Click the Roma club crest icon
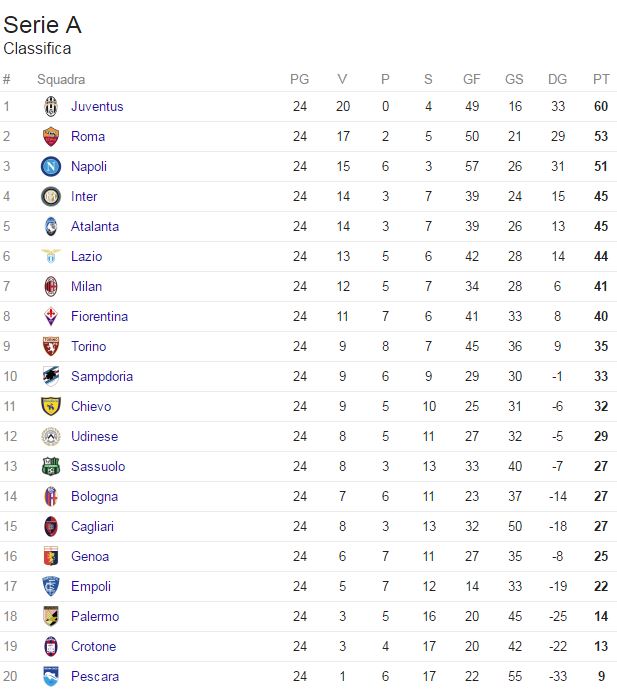 [51, 137]
